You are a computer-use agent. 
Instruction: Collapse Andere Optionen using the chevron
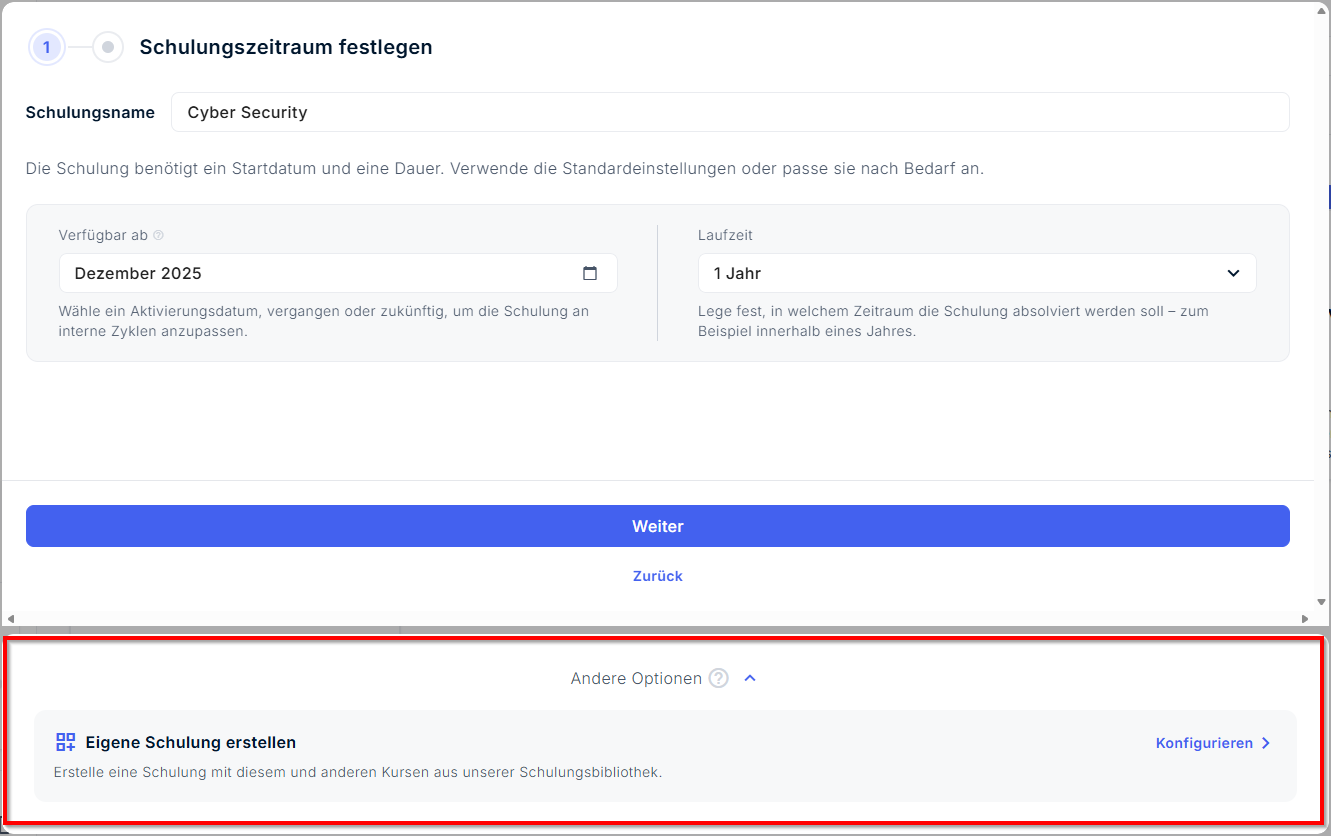pyautogui.click(x=751, y=678)
